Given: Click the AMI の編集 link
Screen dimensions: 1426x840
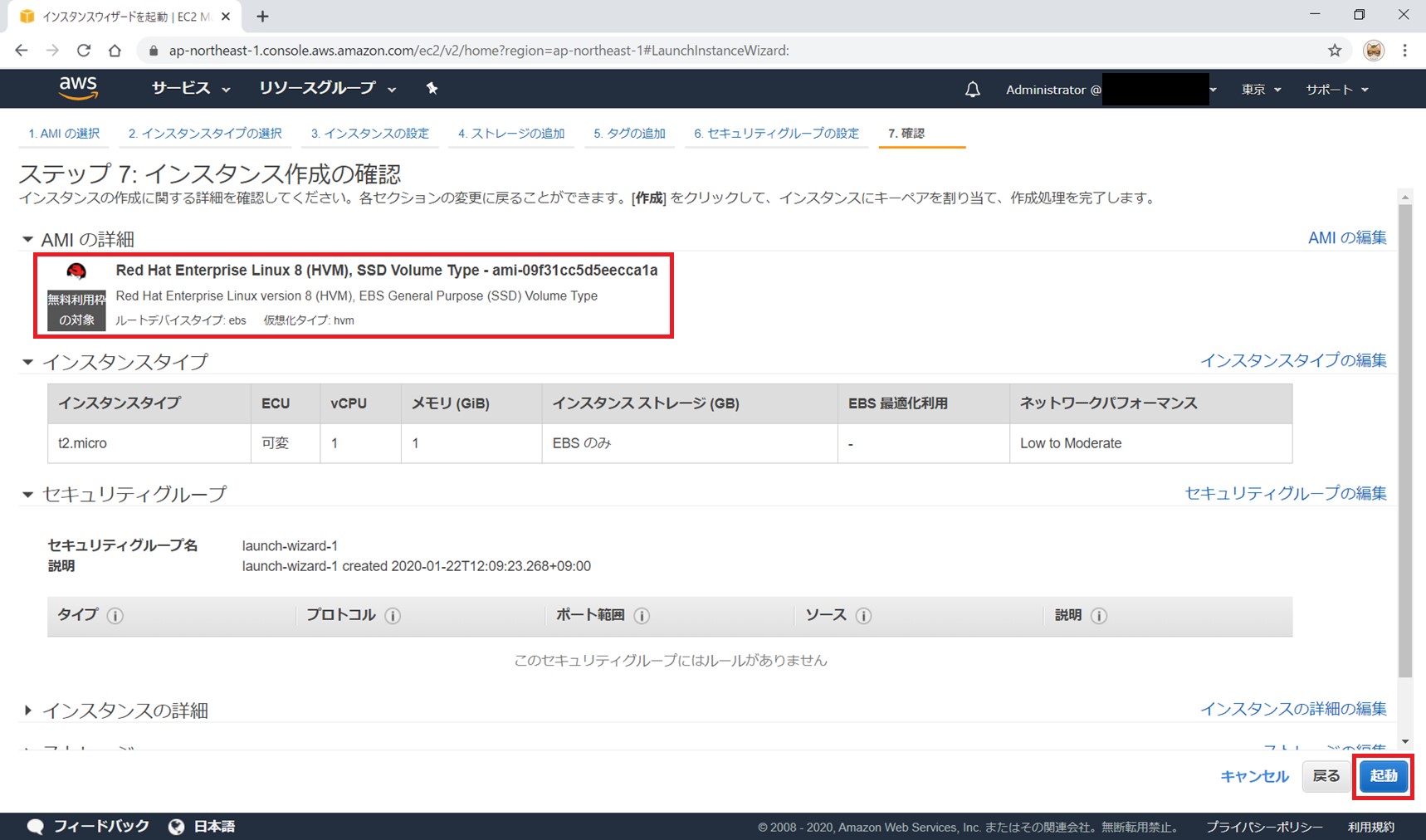Looking at the screenshot, I should click(x=1347, y=237).
